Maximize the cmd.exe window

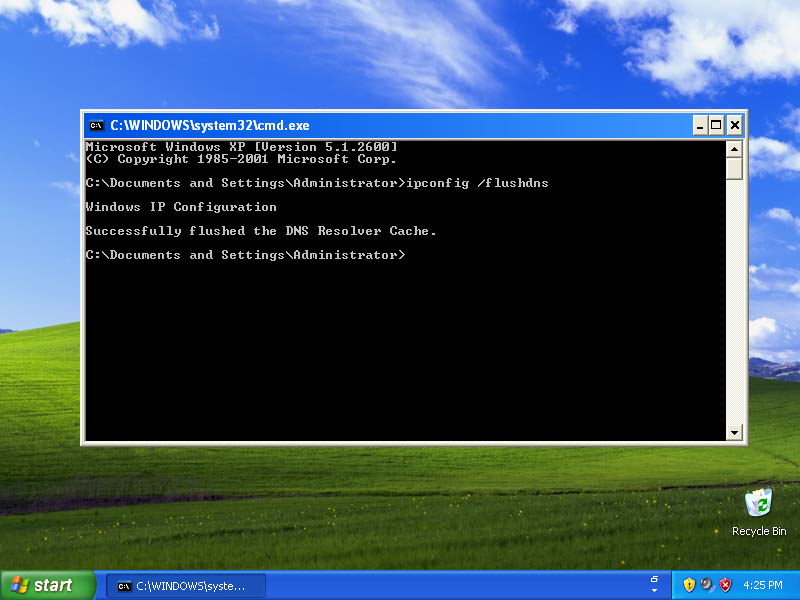click(716, 125)
